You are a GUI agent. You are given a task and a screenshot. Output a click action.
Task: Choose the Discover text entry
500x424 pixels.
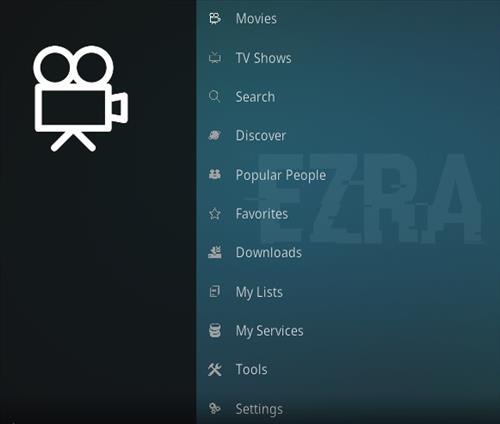[261, 136]
